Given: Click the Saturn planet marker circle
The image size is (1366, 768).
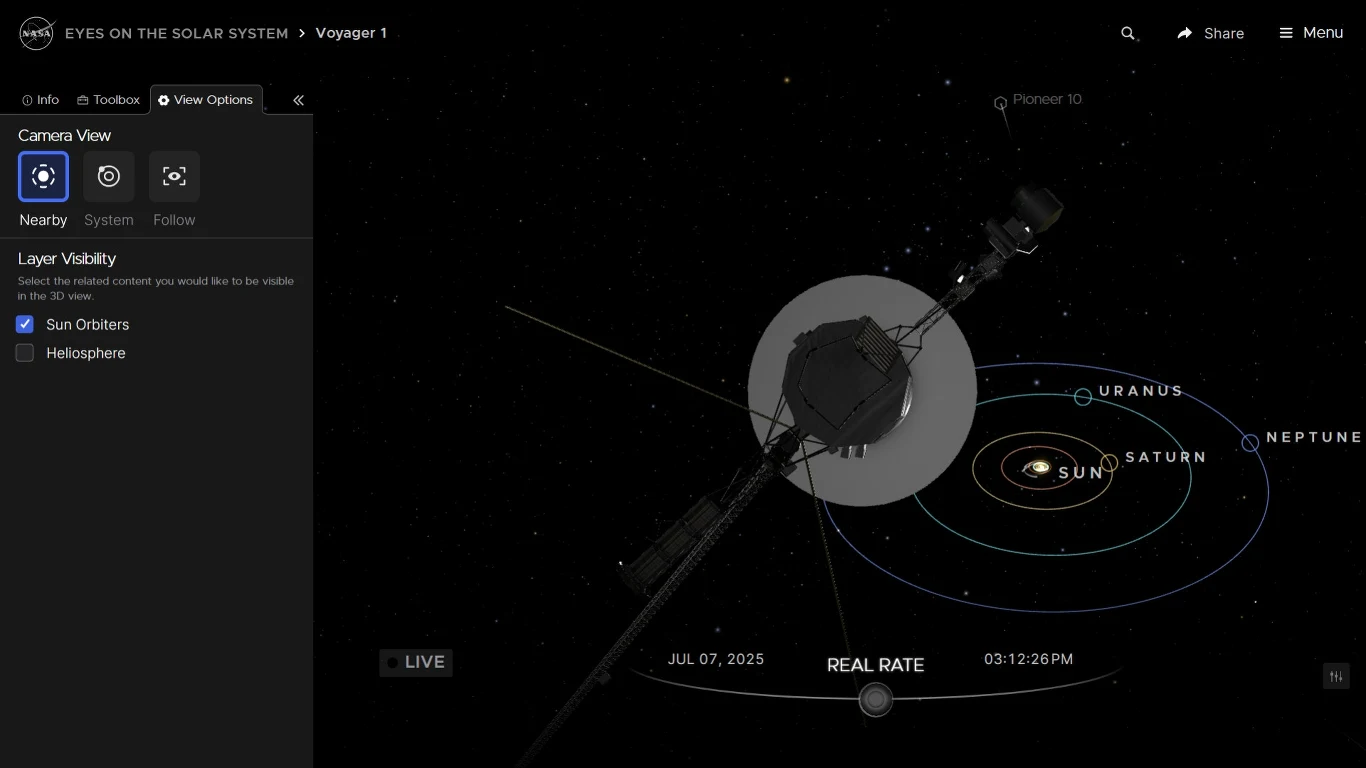Looking at the screenshot, I should click(1109, 463).
